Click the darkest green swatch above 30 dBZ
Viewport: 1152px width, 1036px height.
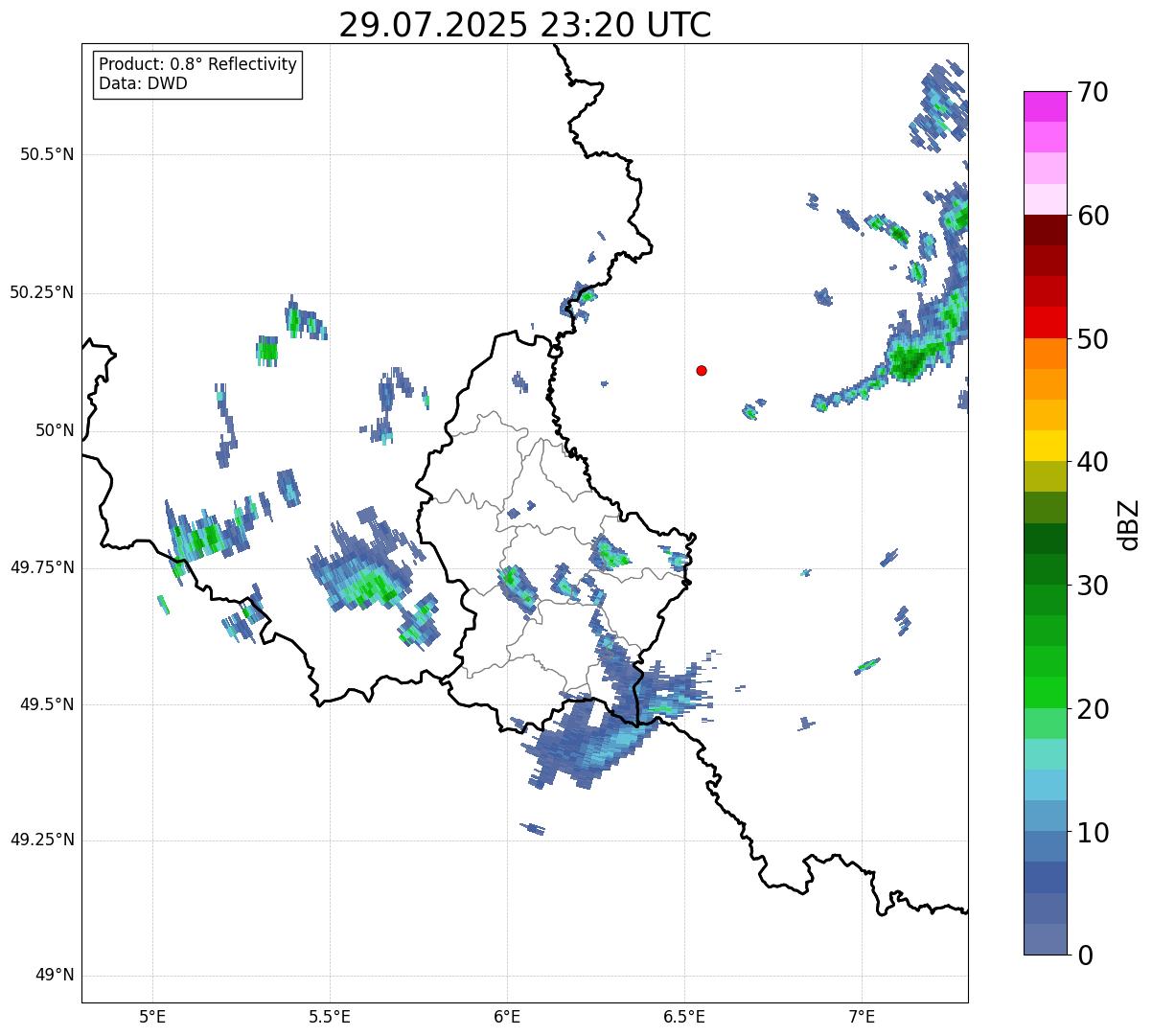click(1046, 539)
